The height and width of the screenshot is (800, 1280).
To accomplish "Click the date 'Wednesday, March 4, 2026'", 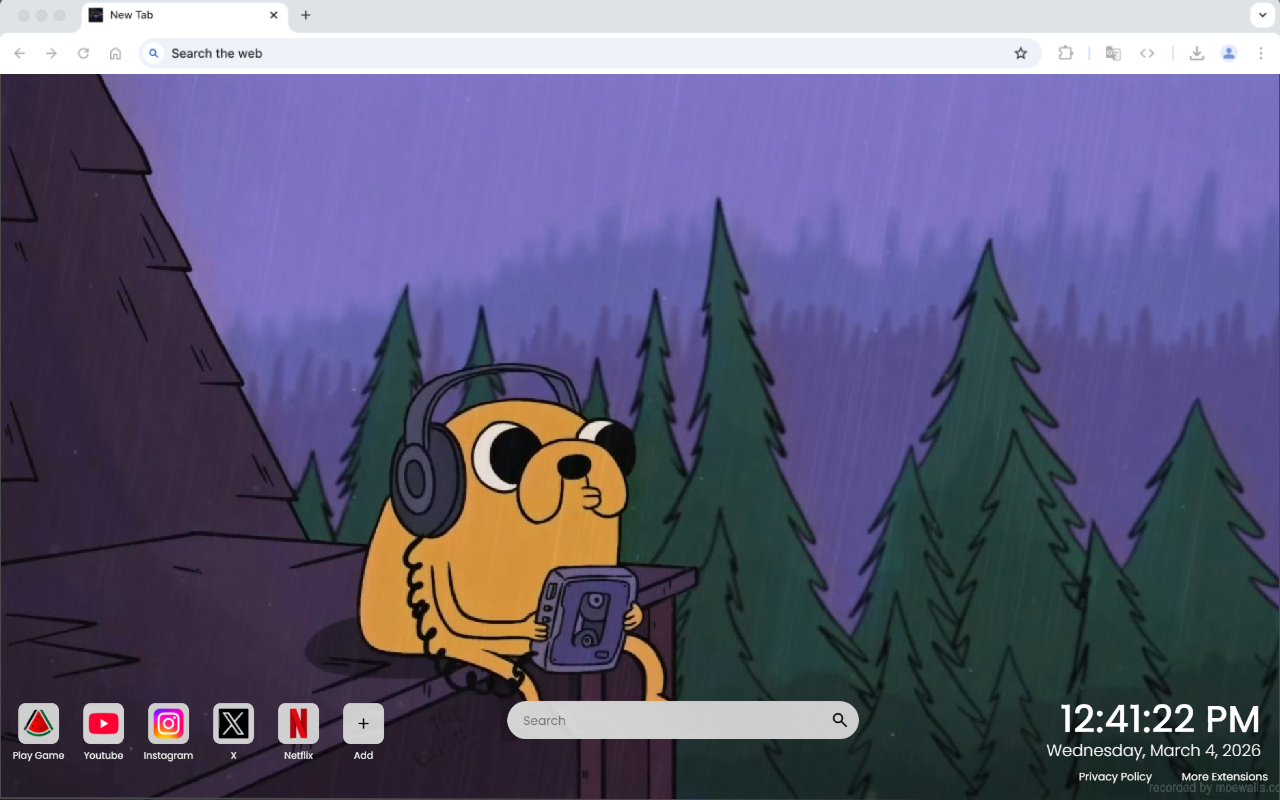I will [1154, 751].
